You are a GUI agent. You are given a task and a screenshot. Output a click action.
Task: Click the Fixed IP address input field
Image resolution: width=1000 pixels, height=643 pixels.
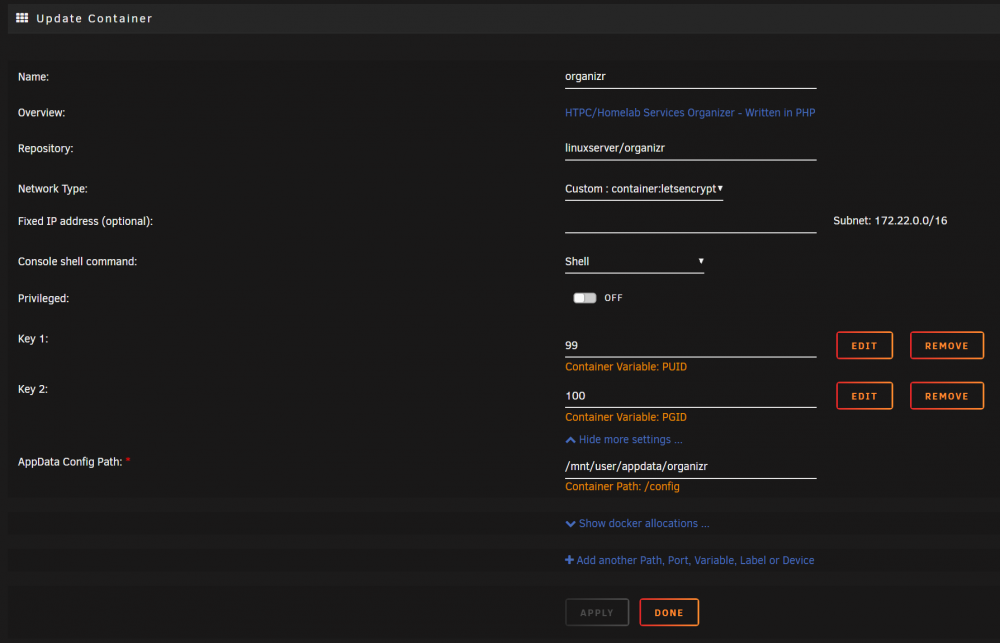[x=690, y=221]
